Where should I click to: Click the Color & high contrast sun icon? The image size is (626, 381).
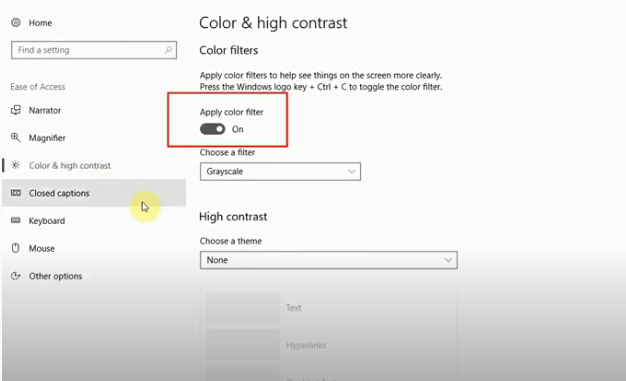pyautogui.click(x=16, y=165)
